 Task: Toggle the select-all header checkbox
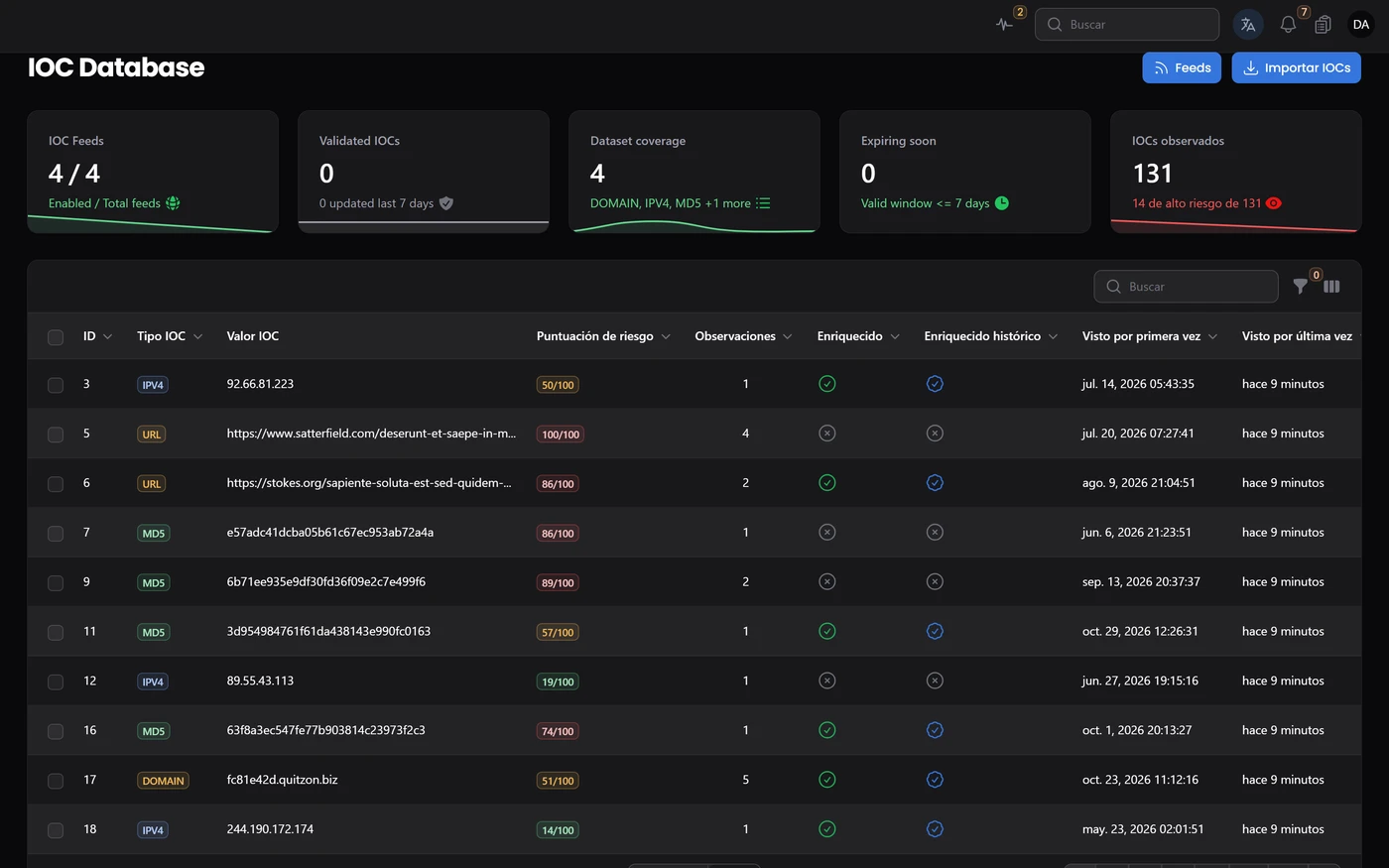[56, 337]
